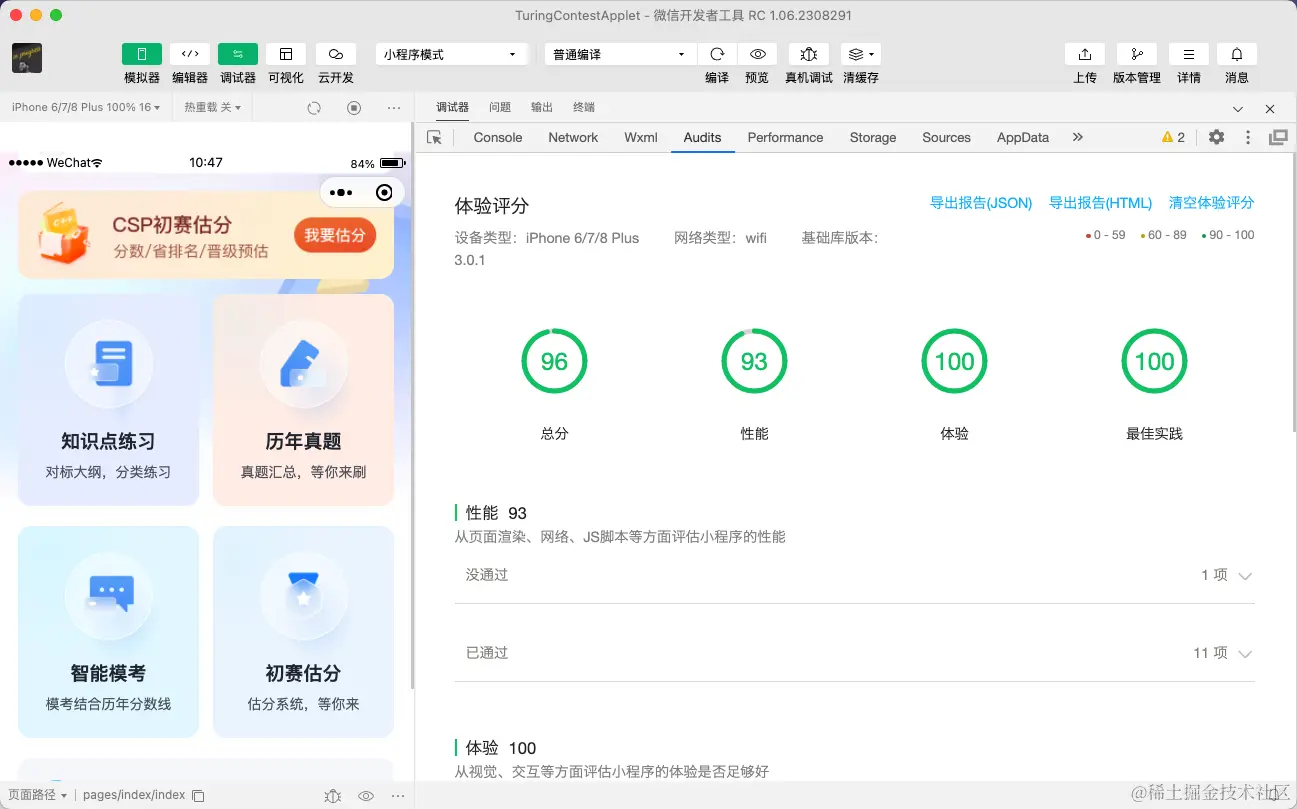Toggle the 编辑器 editor panel button
The height and width of the screenshot is (809, 1297).
click(x=189, y=54)
